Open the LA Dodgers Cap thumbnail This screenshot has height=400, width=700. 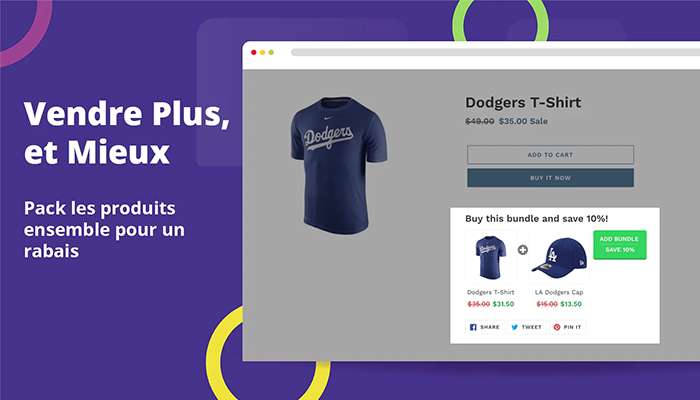click(x=559, y=257)
